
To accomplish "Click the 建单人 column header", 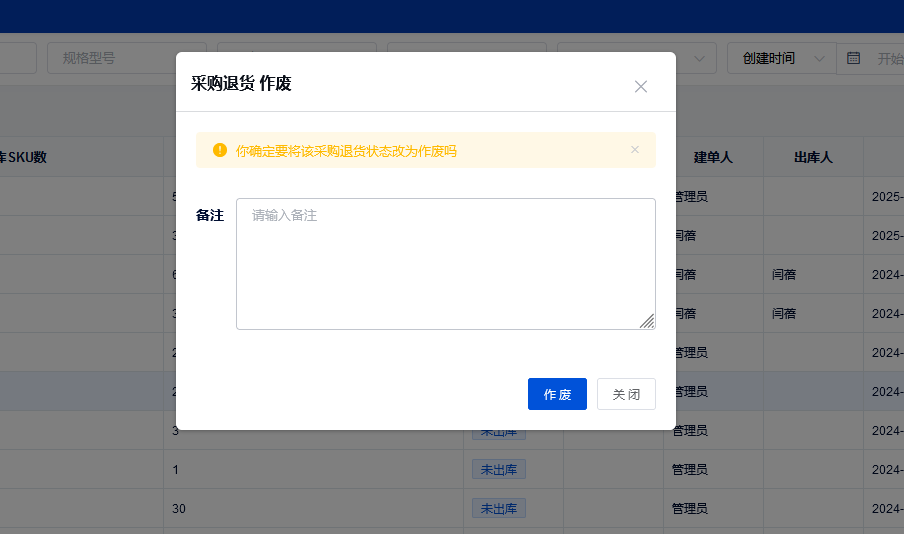I will click(713, 157).
